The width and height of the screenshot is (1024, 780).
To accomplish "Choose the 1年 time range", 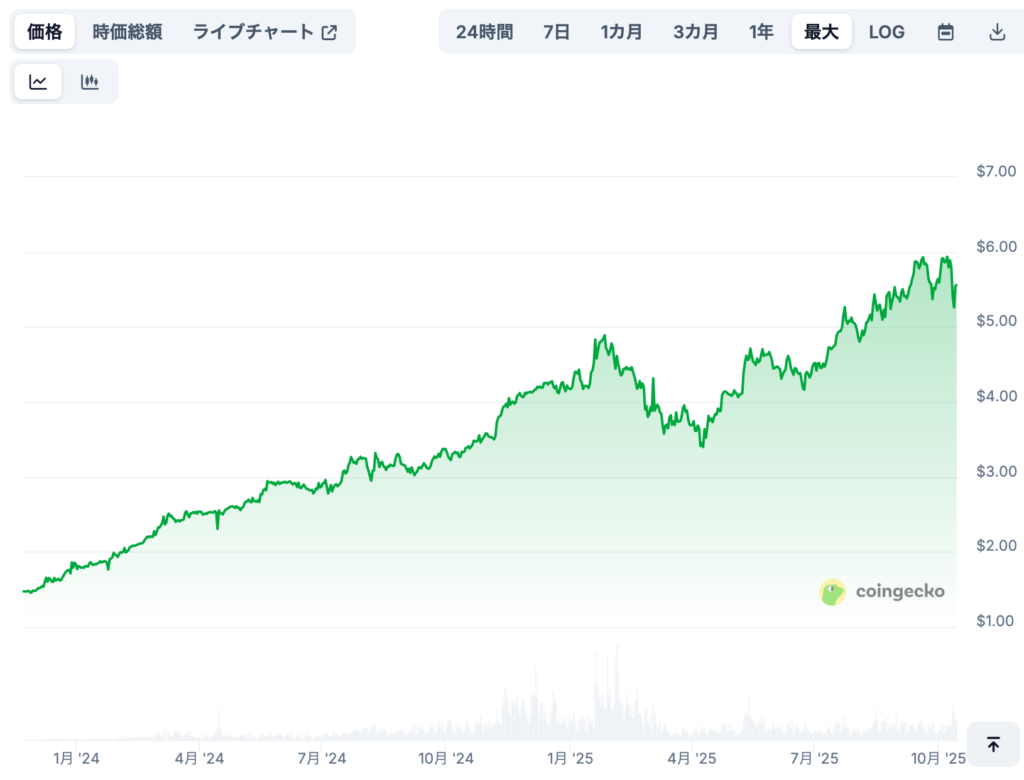I will 761,32.
